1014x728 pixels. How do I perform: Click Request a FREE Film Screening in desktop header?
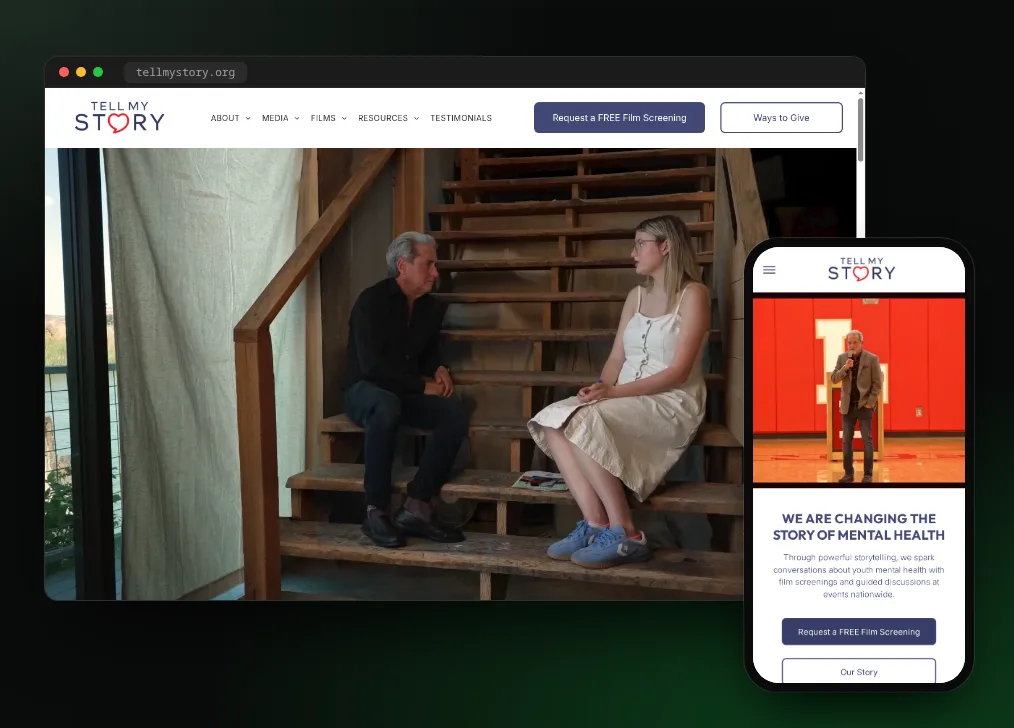pyautogui.click(x=619, y=118)
